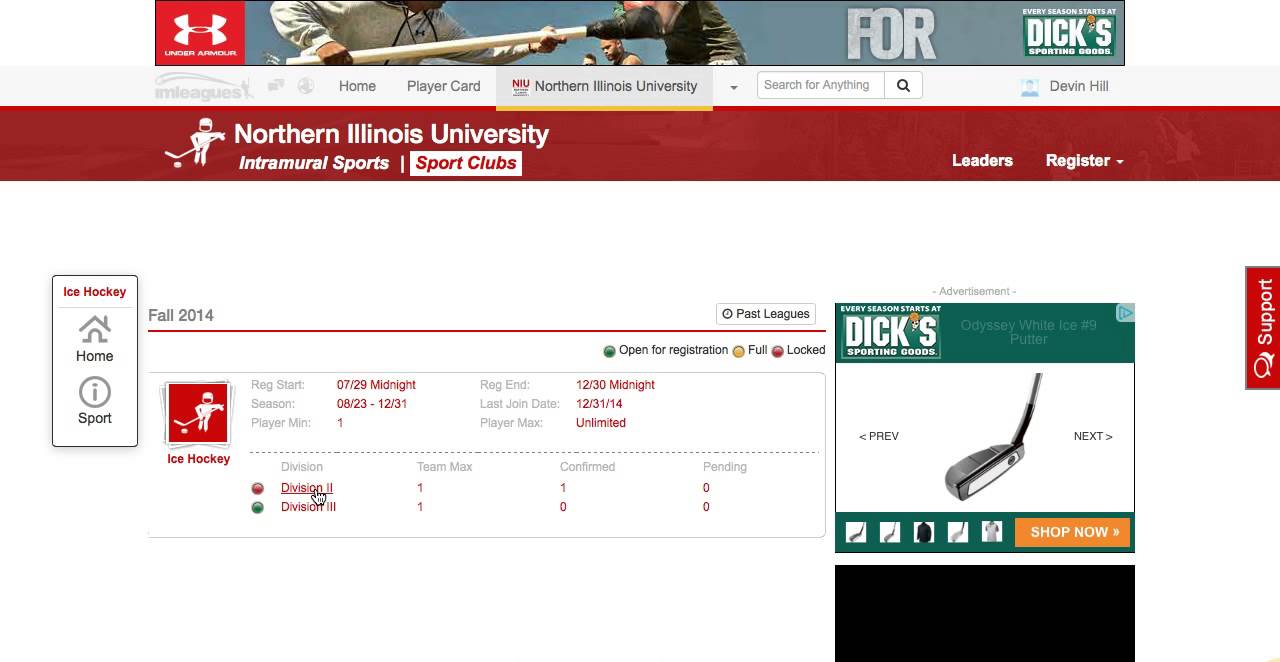Click the SHOP NOW button in the ad

1073,532
